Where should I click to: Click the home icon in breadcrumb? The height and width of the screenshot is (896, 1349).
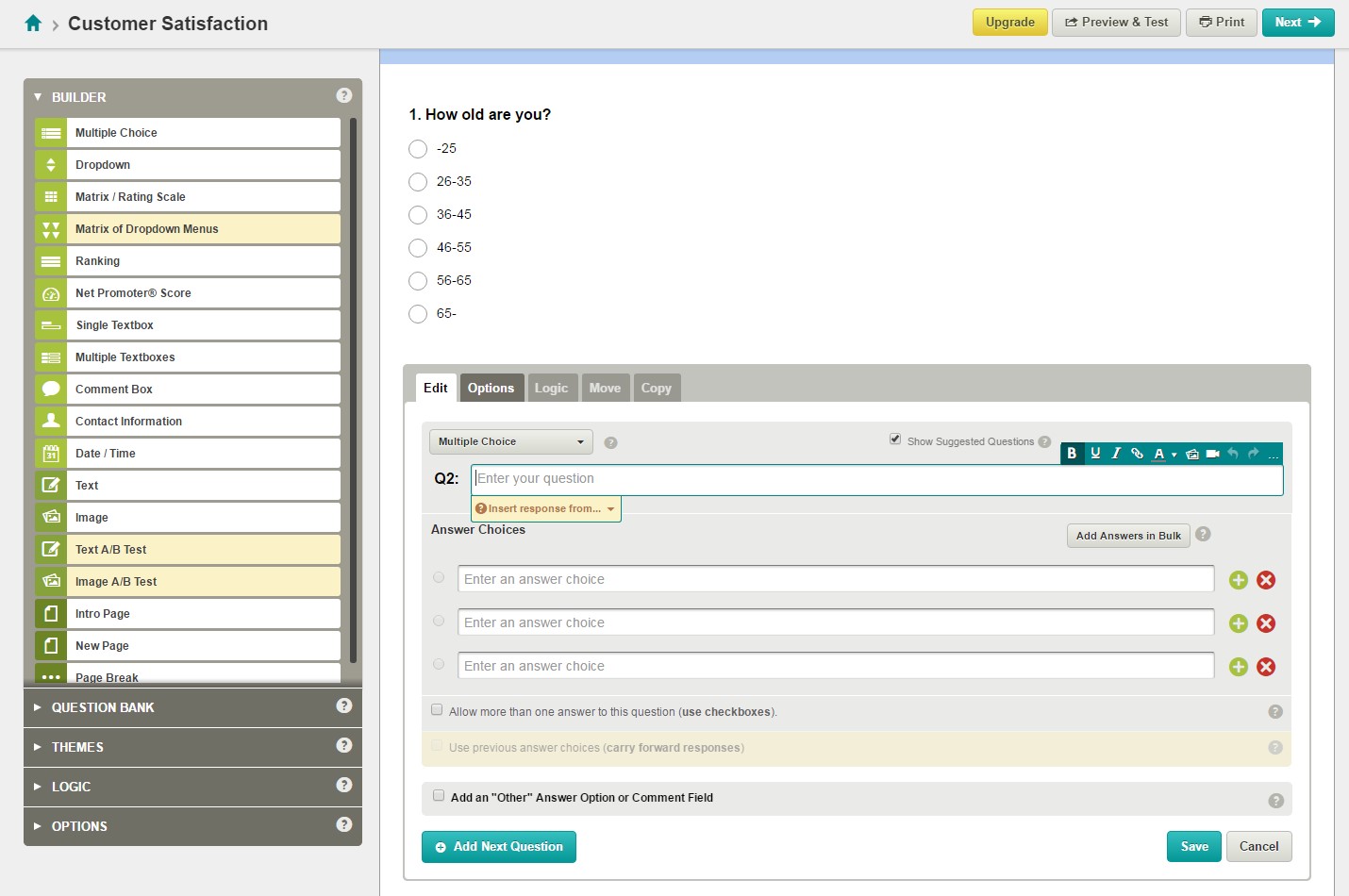point(33,24)
